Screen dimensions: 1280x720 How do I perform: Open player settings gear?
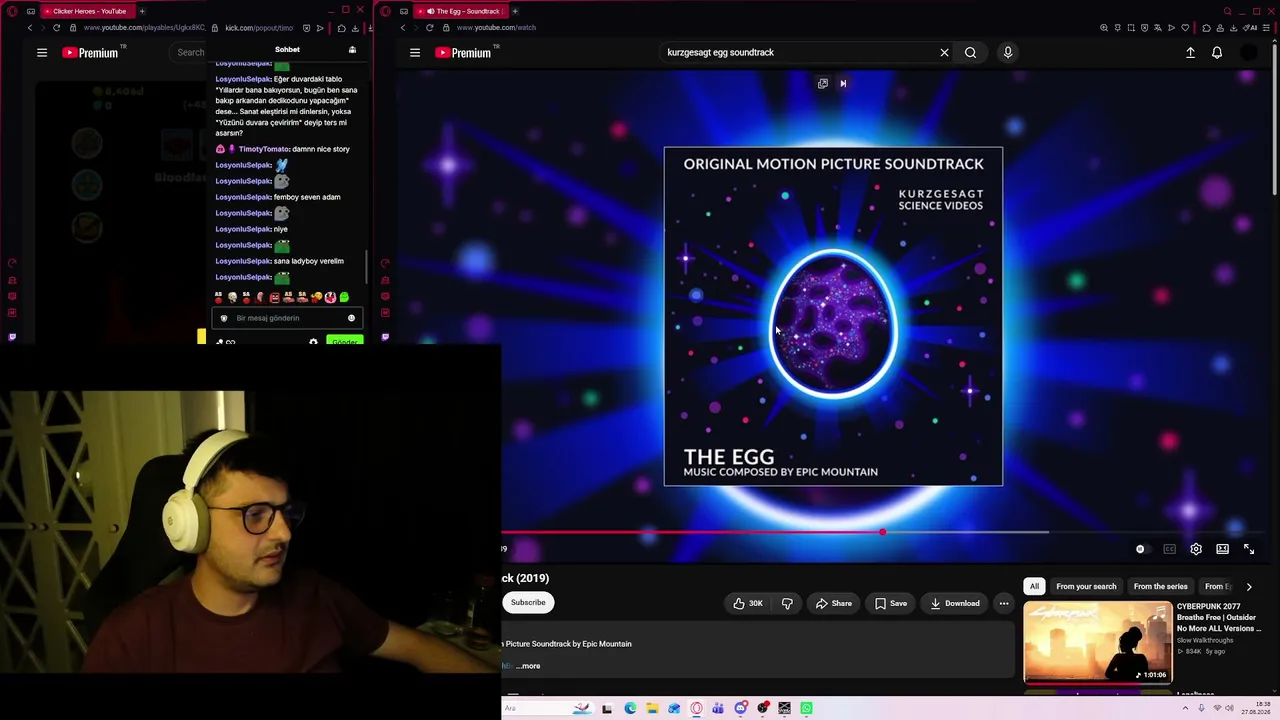point(1196,549)
